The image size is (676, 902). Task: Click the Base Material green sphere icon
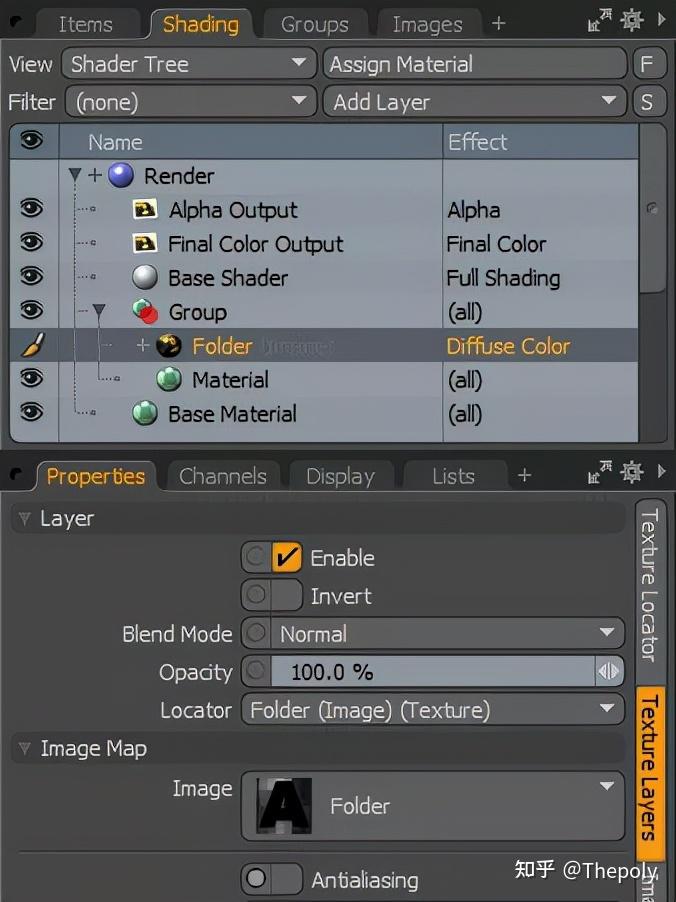coord(146,414)
